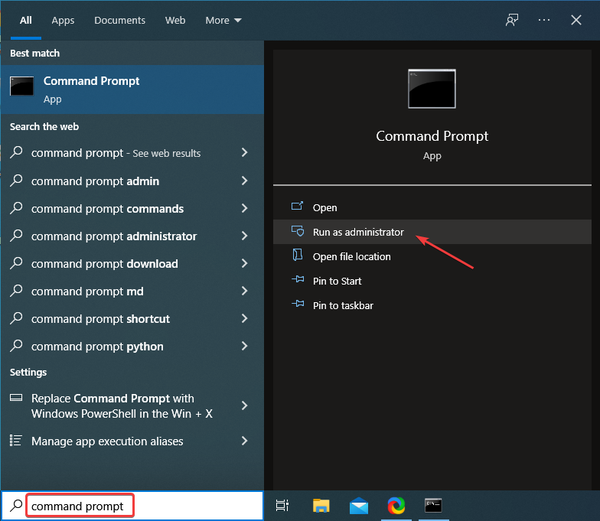The width and height of the screenshot is (600, 521).
Task: Expand arrow for command prompt admin suggestion
Action: click(244, 181)
